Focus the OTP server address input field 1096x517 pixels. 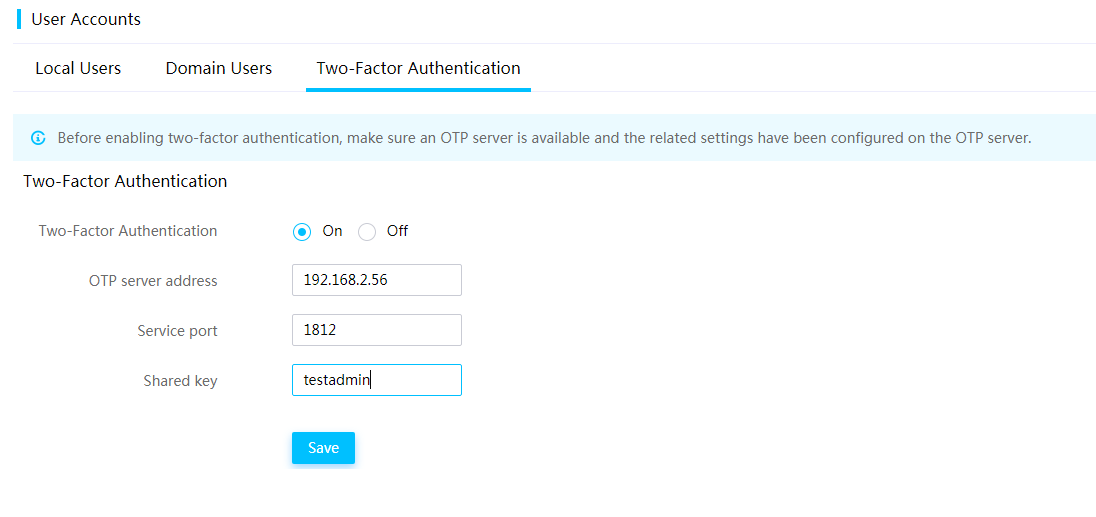click(x=377, y=280)
